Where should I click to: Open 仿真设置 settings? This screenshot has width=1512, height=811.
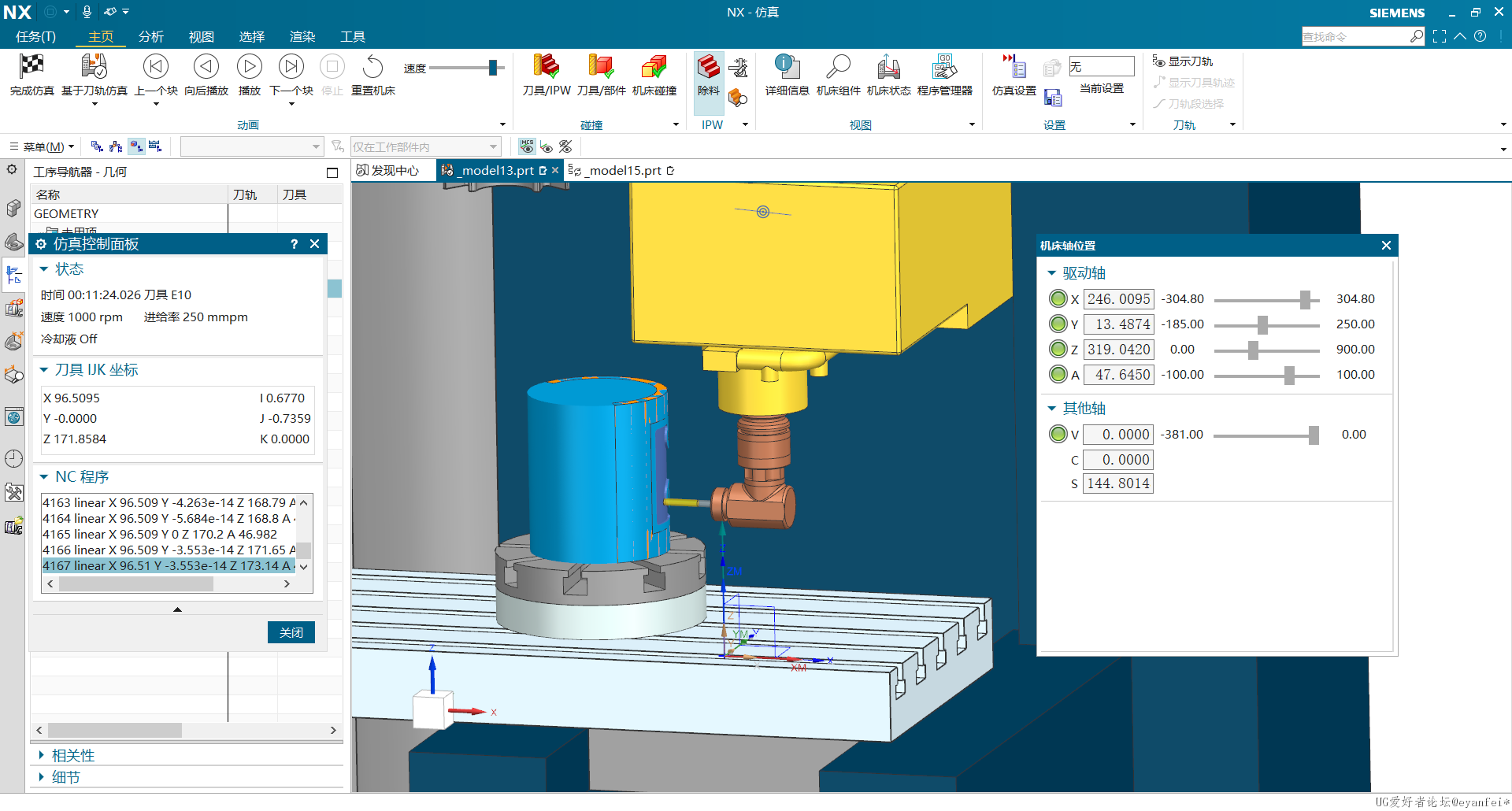(x=1014, y=76)
